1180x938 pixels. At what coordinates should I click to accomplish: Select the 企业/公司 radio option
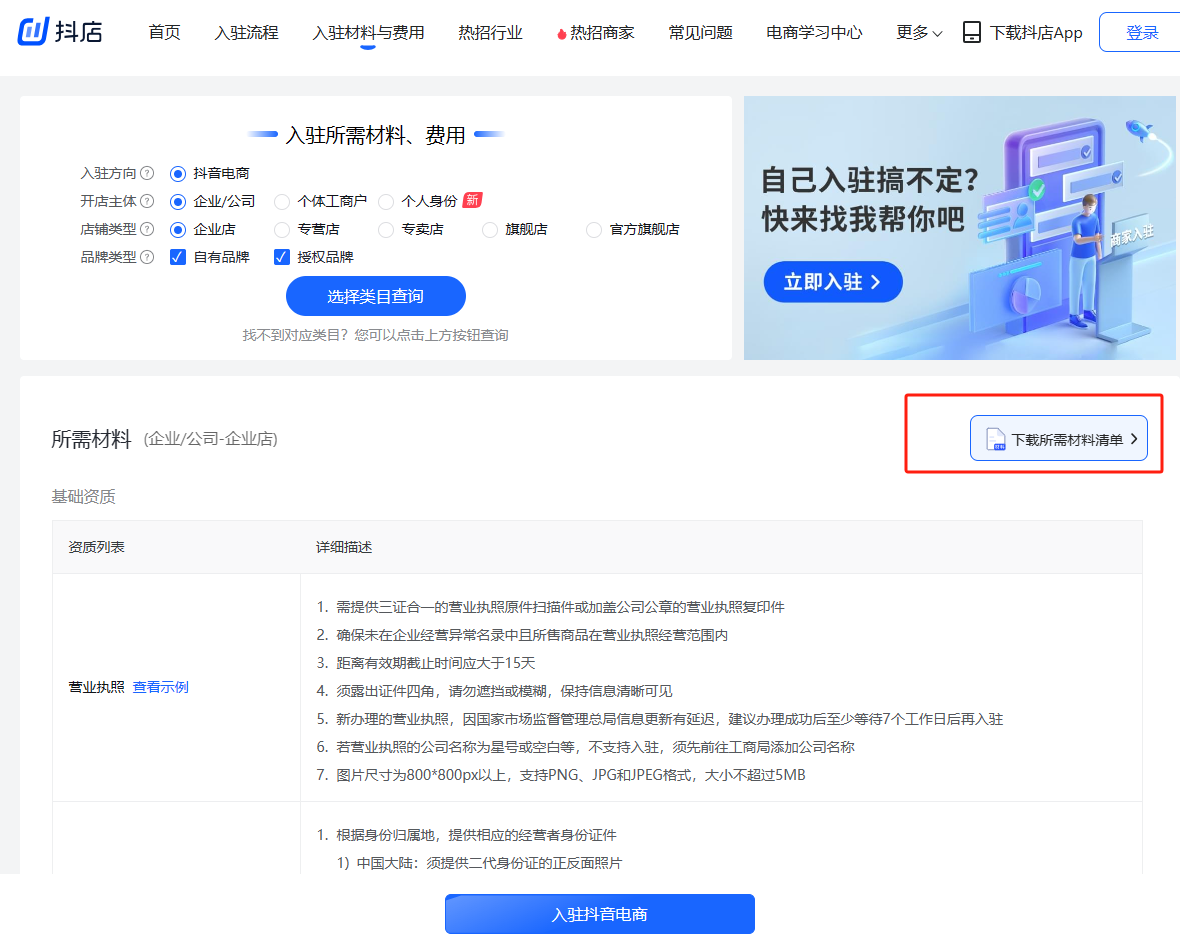coord(178,202)
